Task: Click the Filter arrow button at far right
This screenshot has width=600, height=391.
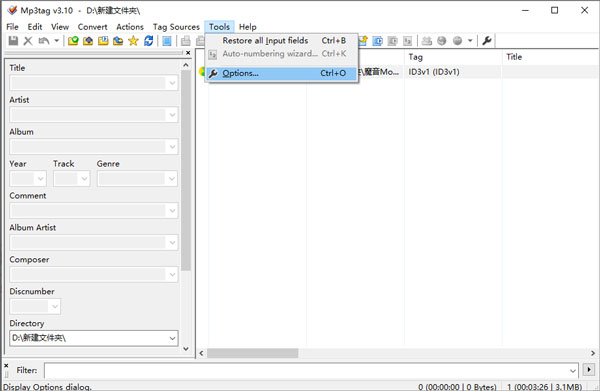Action: pos(589,370)
